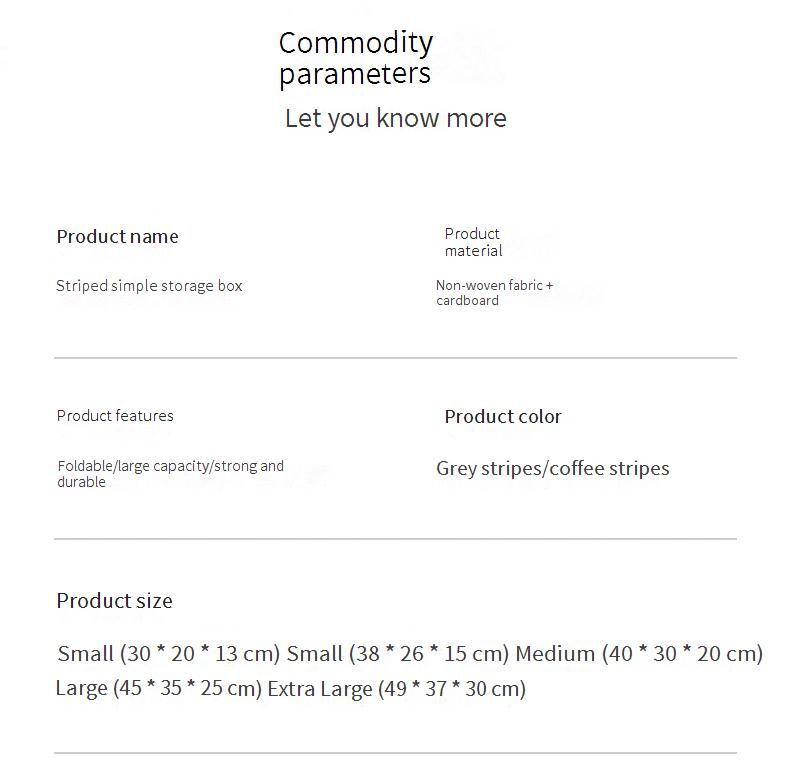Click the 'Grey stripes' color option text
The height and width of the screenshot is (779, 790).
pyautogui.click(x=489, y=468)
